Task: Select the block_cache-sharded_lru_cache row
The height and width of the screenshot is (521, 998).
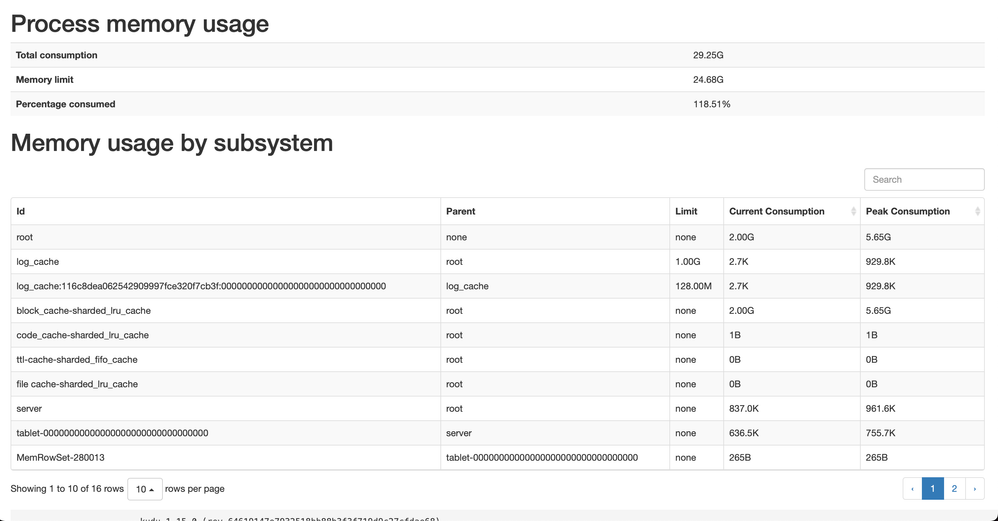Action: [84, 311]
